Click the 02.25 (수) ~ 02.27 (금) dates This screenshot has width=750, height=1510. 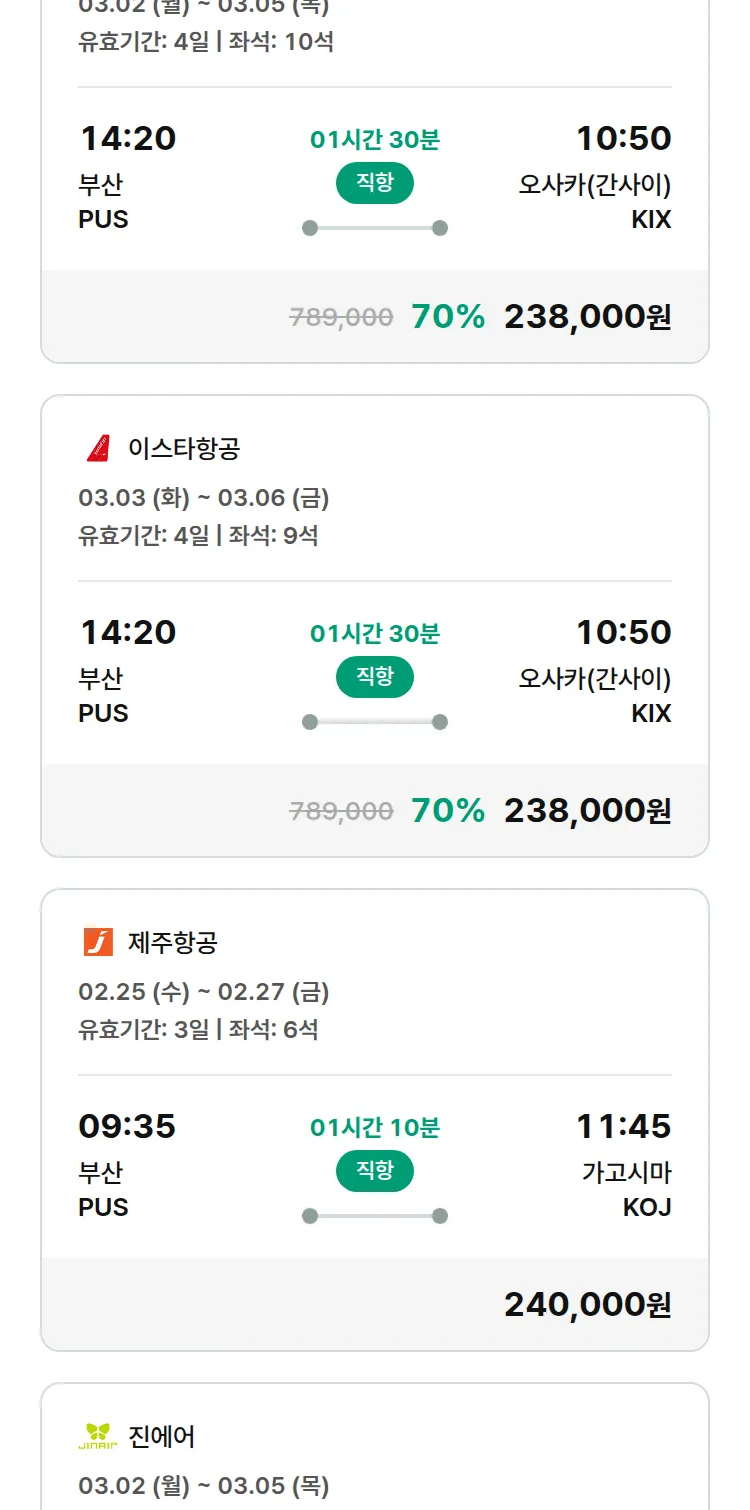coord(204,992)
